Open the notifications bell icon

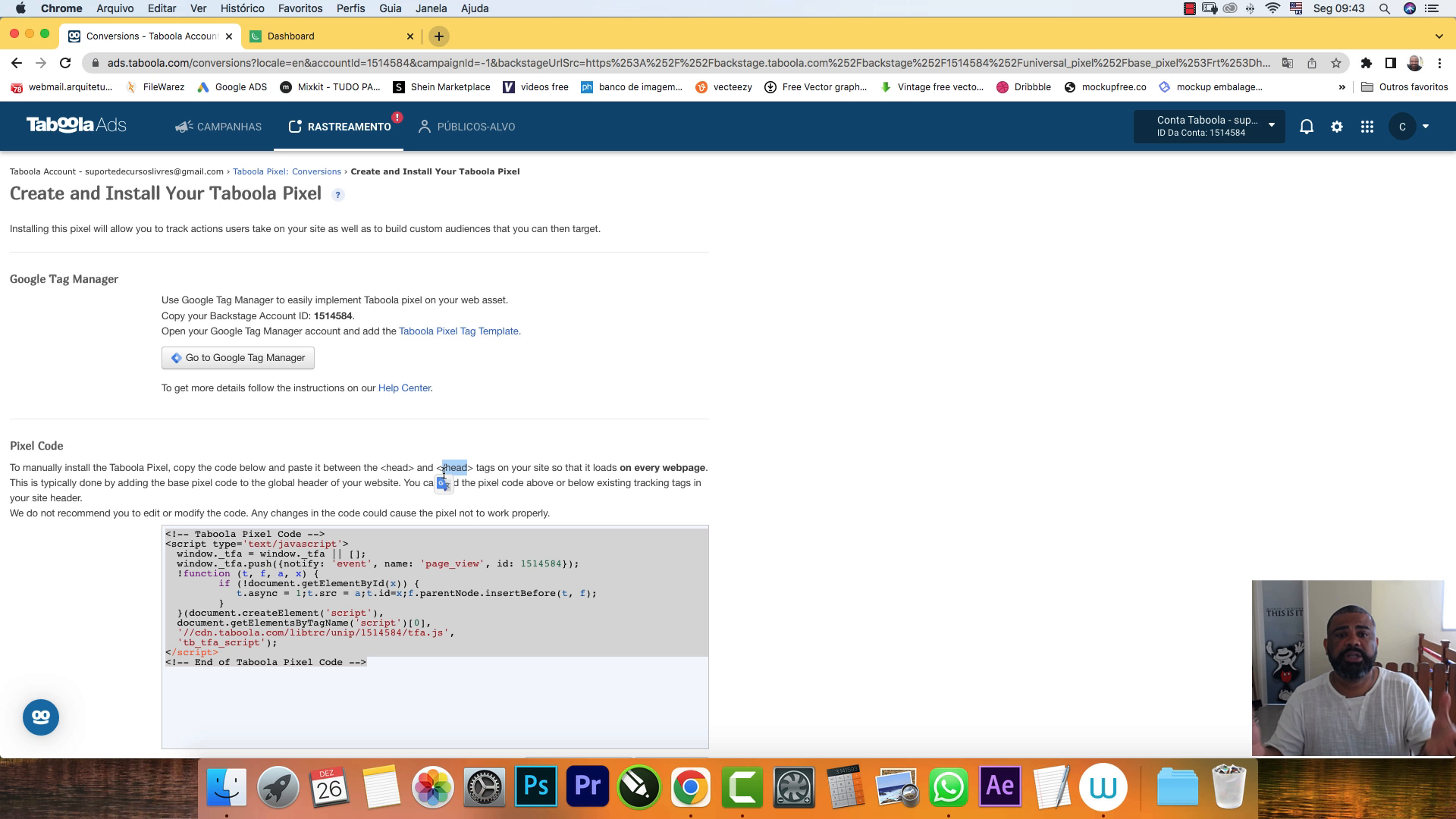(x=1306, y=127)
